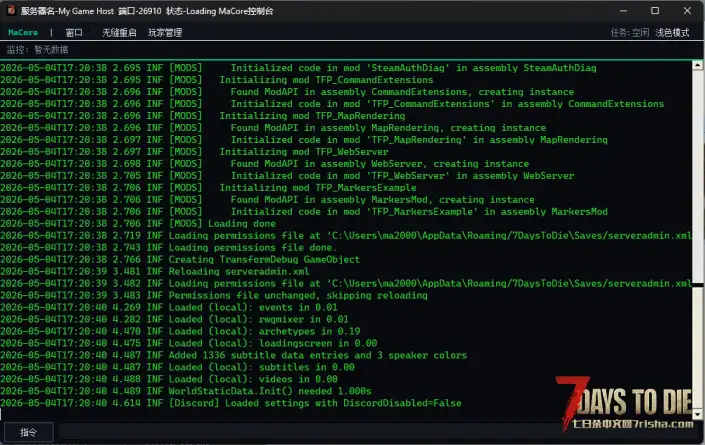The height and width of the screenshot is (445, 705).
Task: Open the 玩家管理 menu
Action: [x=165, y=32]
